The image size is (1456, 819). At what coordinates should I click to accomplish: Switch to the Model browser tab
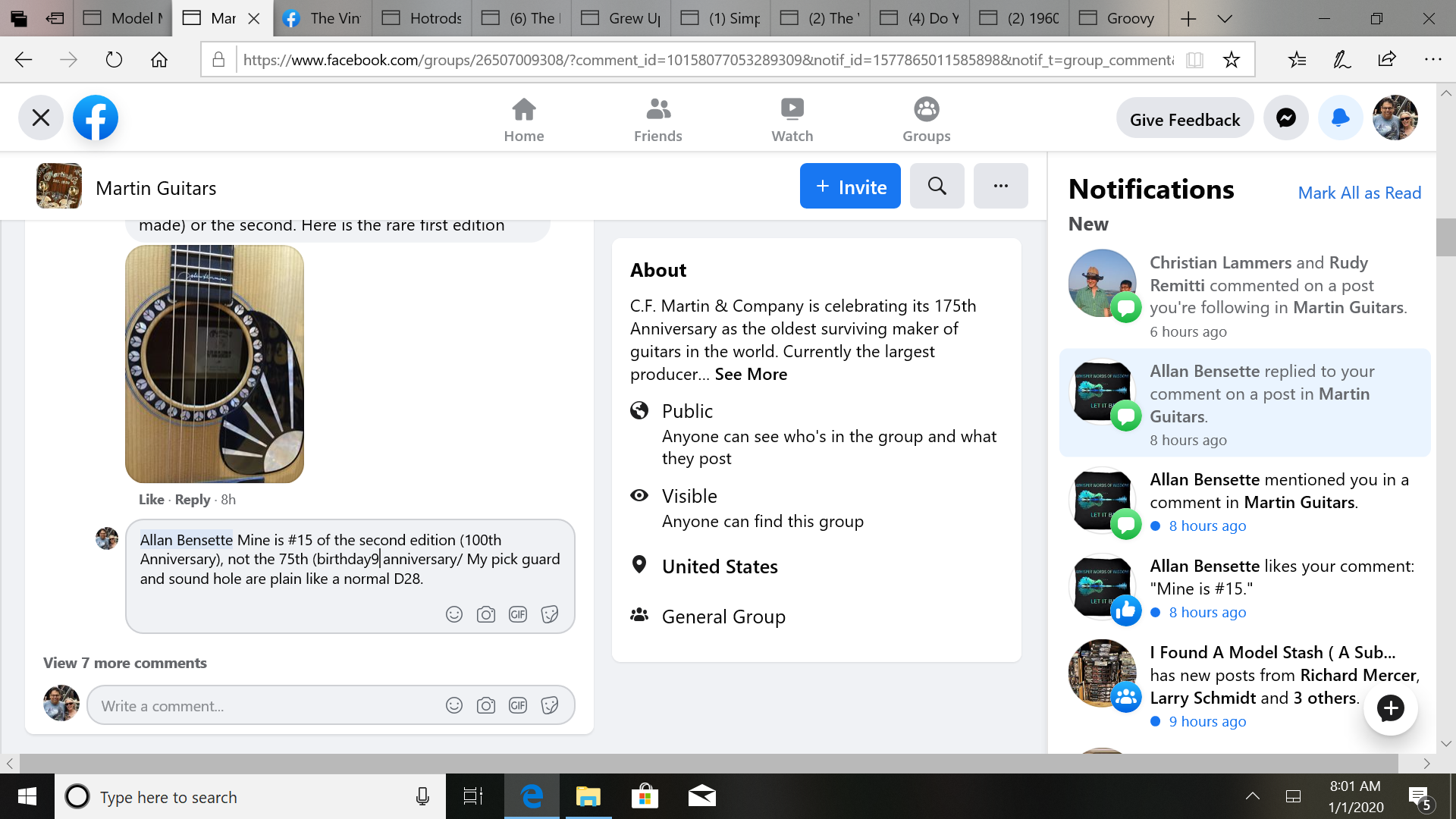(x=123, y=18)
